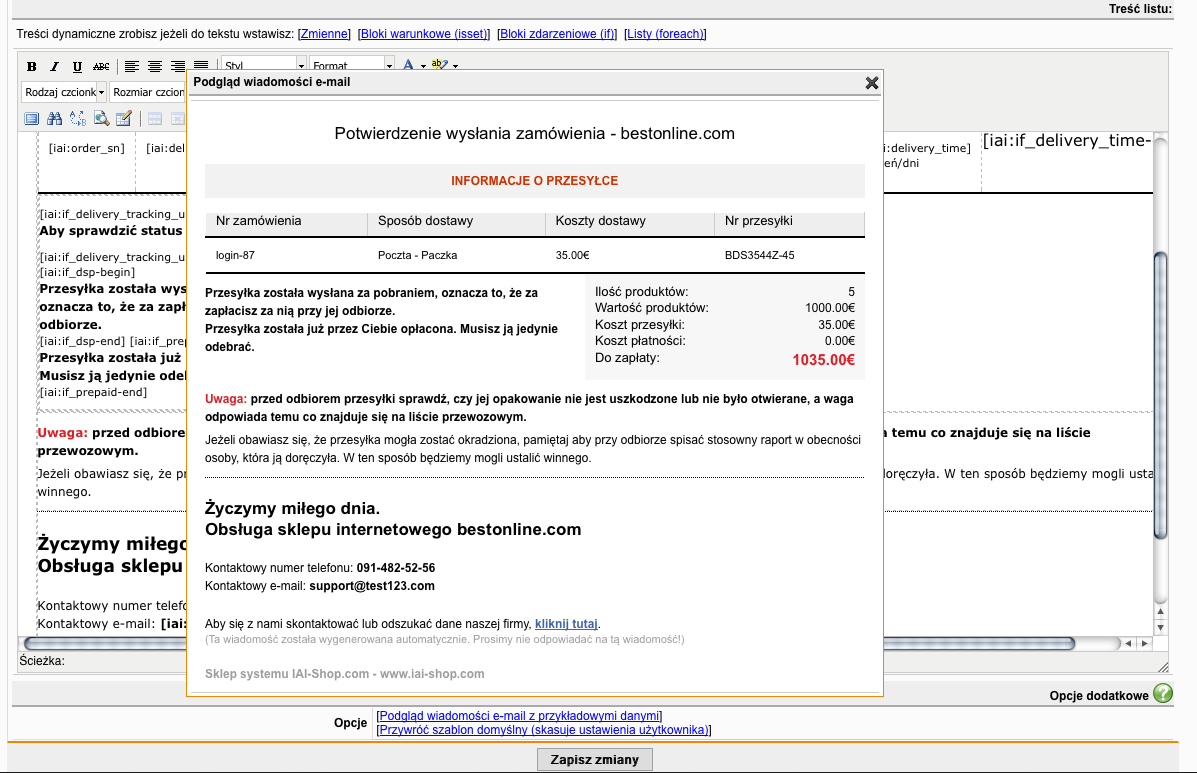Image resolution: width=1197 pixels, height=773 pixels.
Task: Click the '[iai:if_dsp-begin]' tag in the editor
Action: pyautogui.click(x=87, y=272)
